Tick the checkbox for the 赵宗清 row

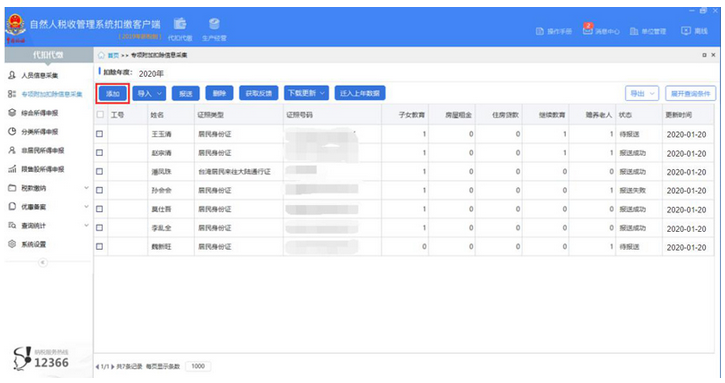[99, 153]
